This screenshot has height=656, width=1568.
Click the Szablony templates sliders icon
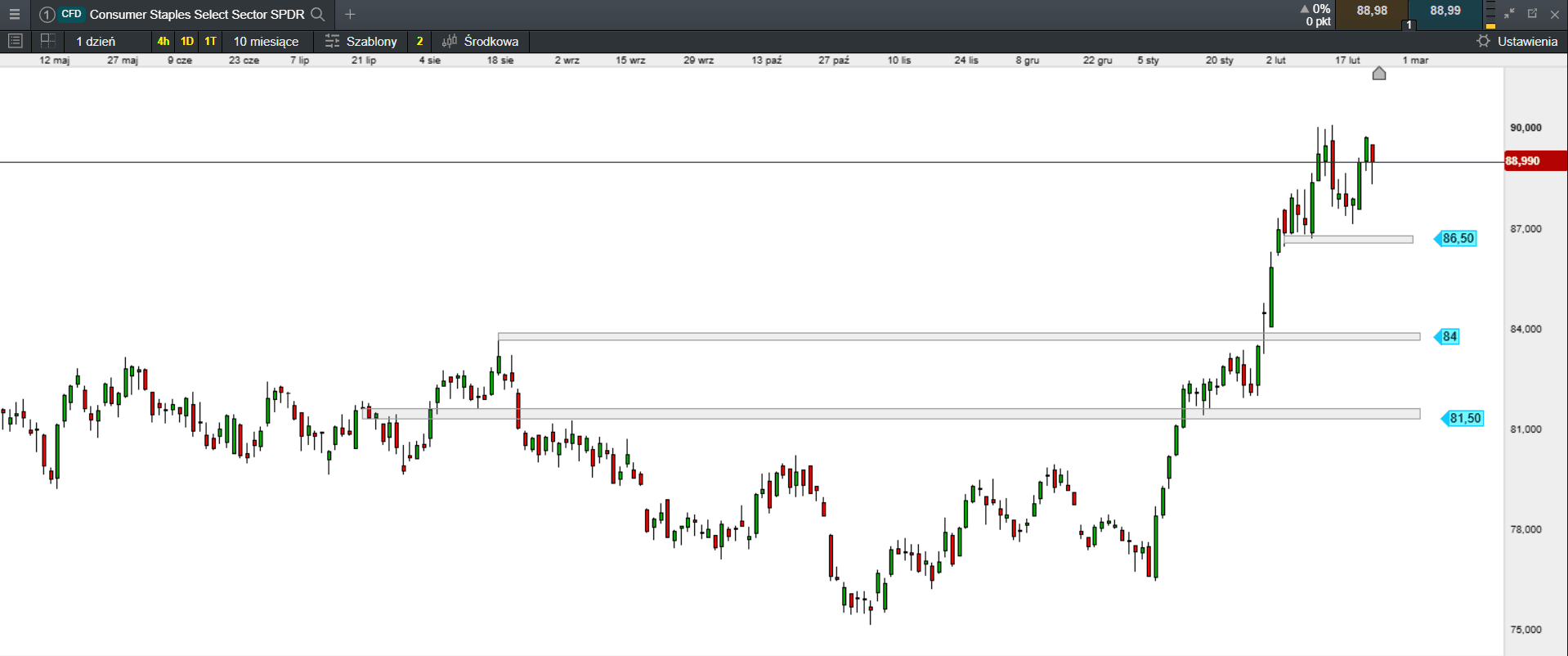332,41
